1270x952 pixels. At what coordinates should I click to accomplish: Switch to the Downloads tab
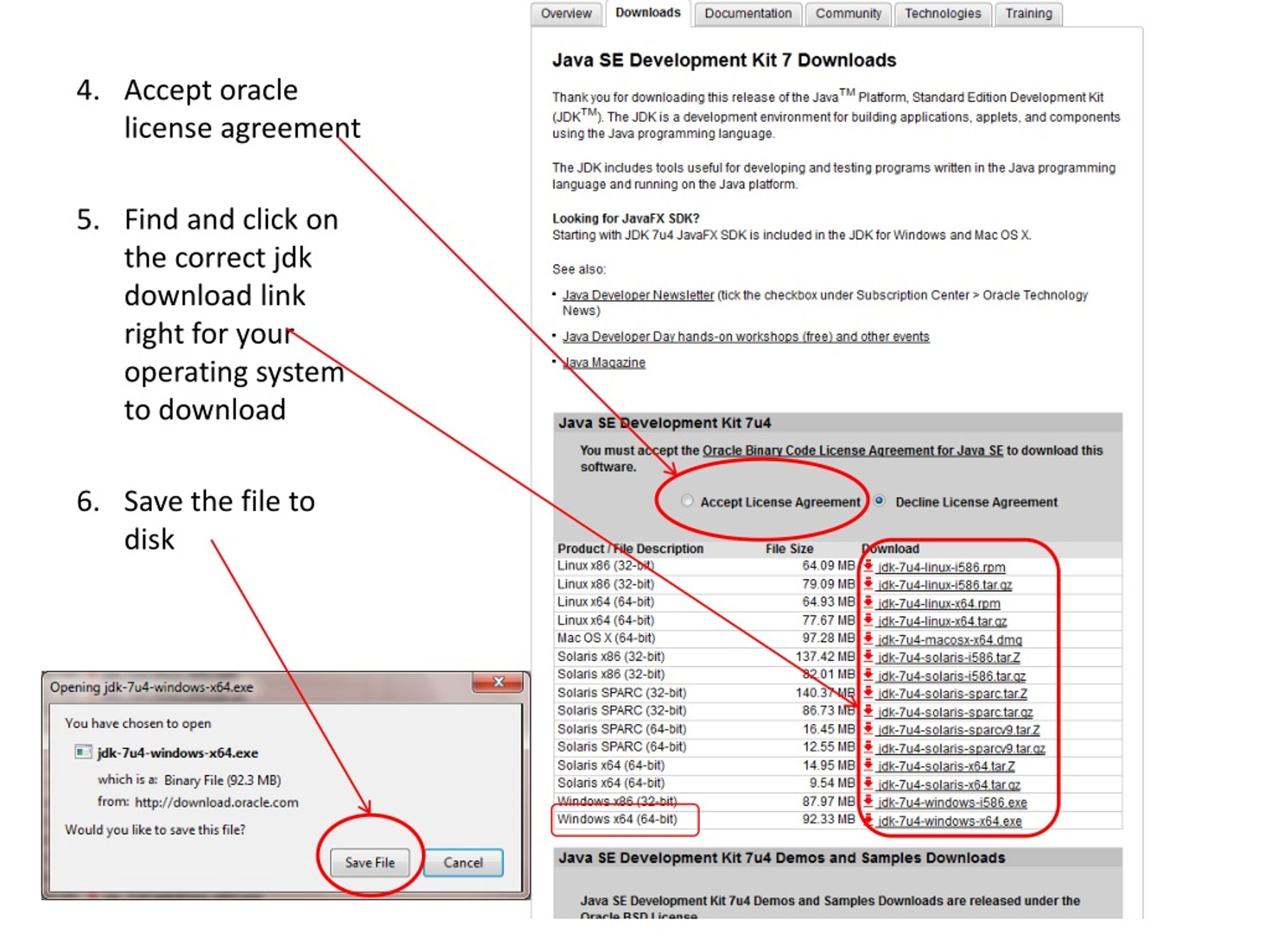pyautogui.click(x=647, y=13)
